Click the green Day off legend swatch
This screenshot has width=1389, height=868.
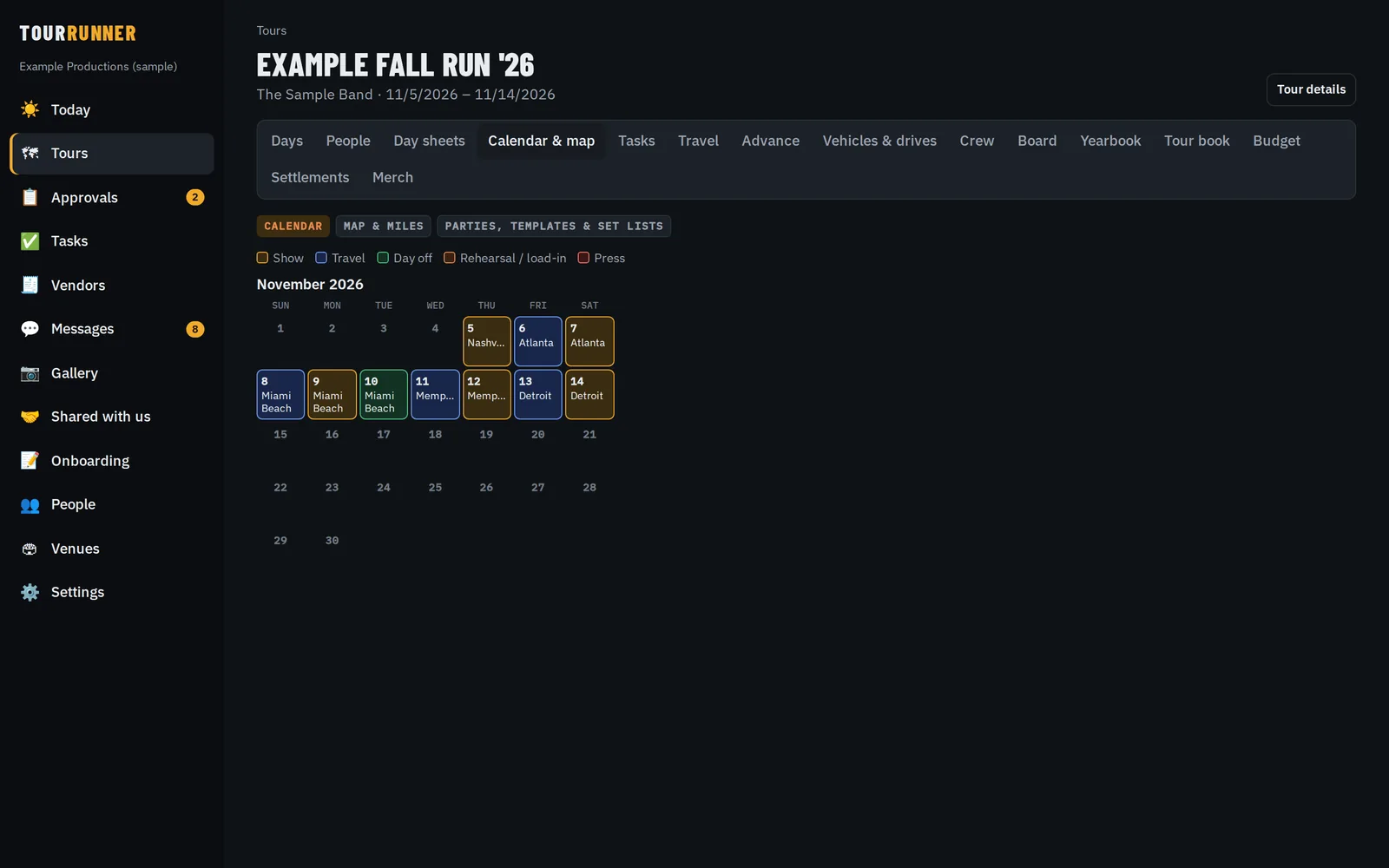point(383,258)
